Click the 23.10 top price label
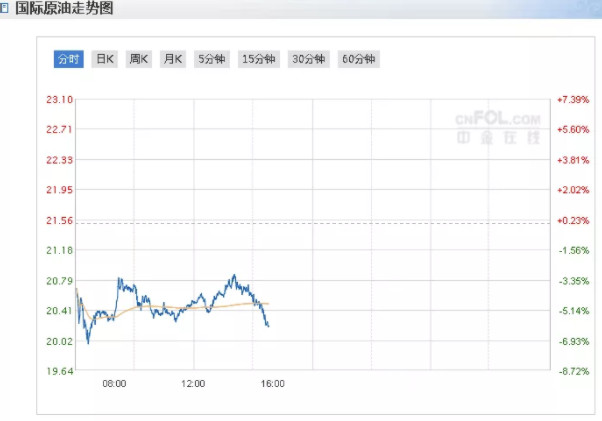 tap(60, 100)
